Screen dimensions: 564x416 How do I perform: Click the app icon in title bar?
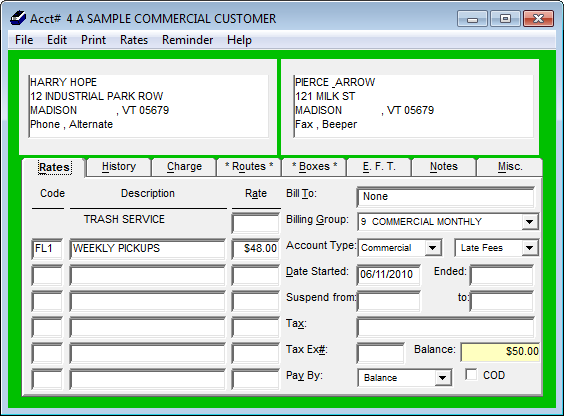click(x=18, y=18)
